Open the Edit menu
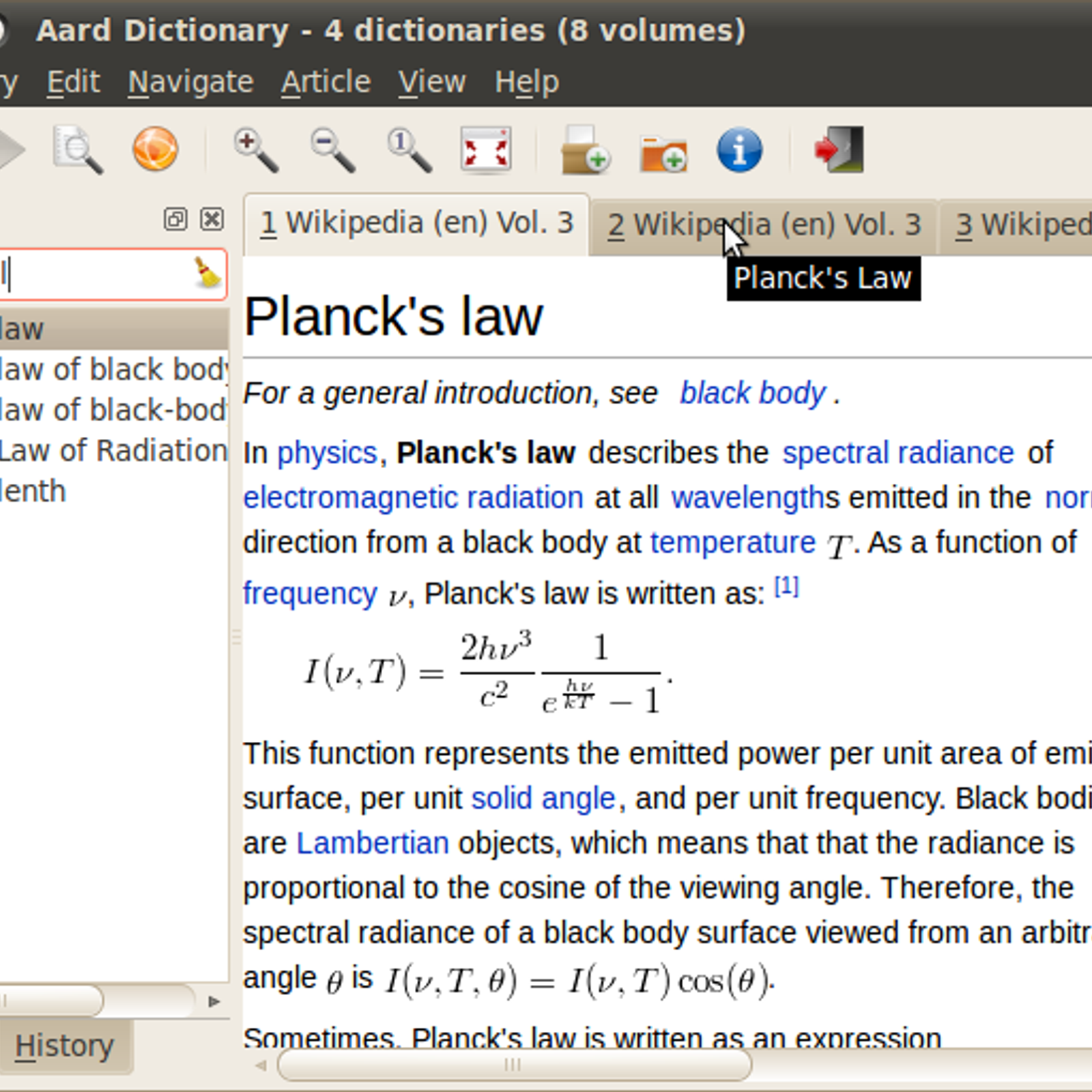The height and width of the screenshot is (1092, 1092). coord(73,82)
